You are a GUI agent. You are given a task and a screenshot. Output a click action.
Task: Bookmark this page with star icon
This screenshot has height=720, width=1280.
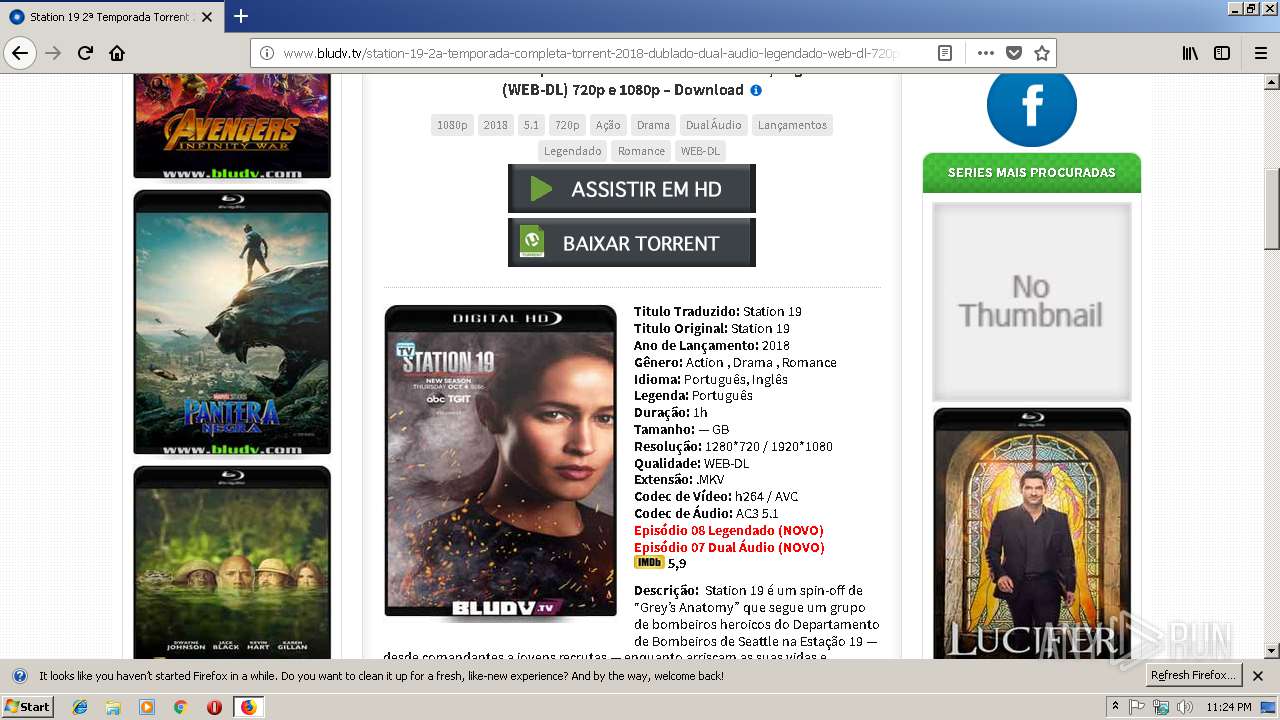(x=1042, y=53)
